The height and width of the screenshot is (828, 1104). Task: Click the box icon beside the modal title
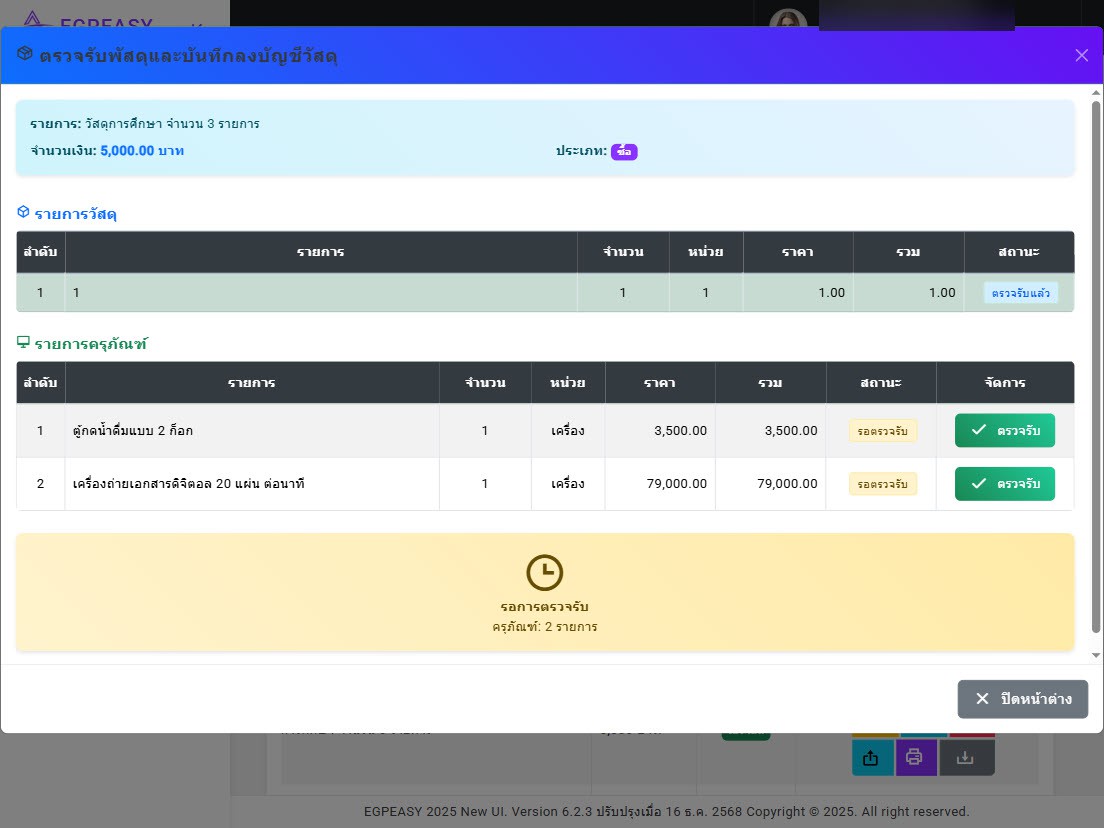[x=25, y=54]
